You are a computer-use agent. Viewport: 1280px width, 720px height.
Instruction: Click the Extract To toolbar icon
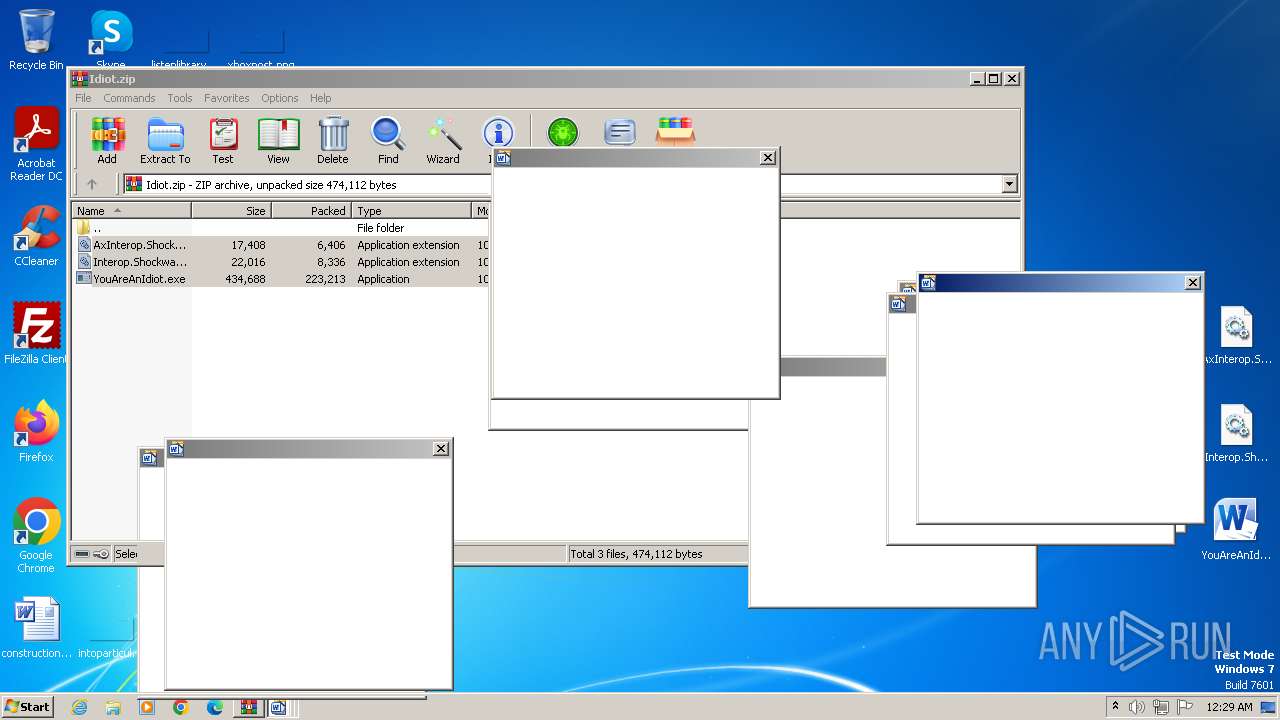click(165, 141)
